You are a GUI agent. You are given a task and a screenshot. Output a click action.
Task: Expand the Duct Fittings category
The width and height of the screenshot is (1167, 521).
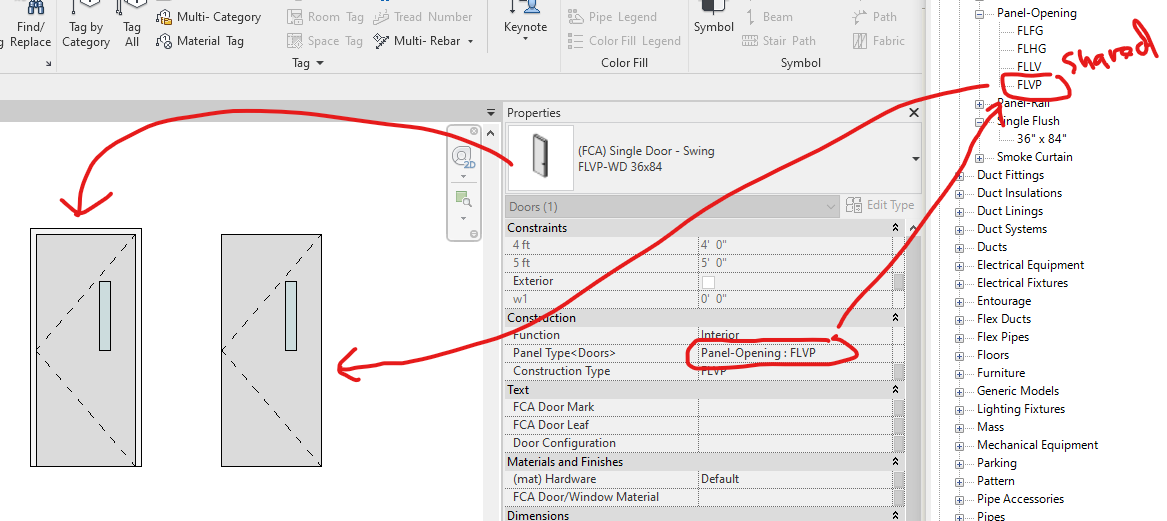960,176
